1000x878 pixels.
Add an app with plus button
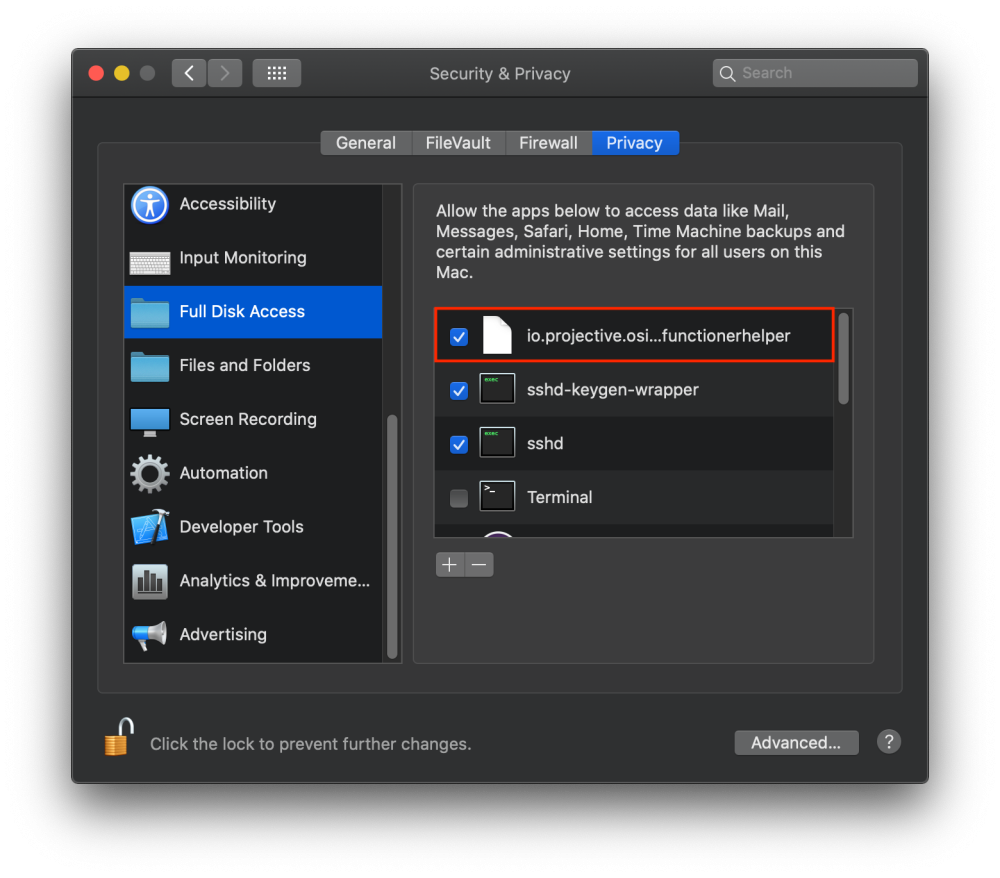450,565
